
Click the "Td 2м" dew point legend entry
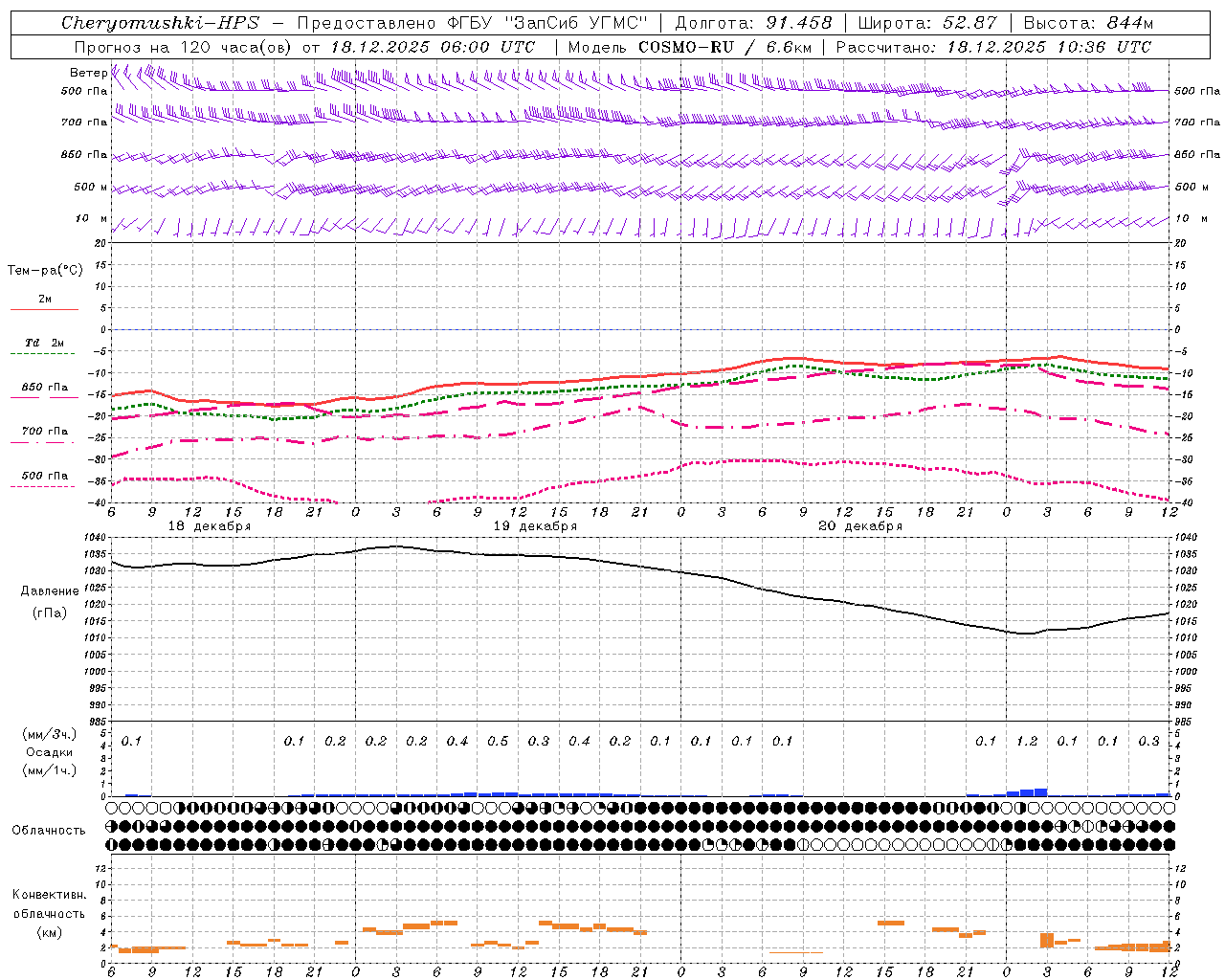coord(45,343)
